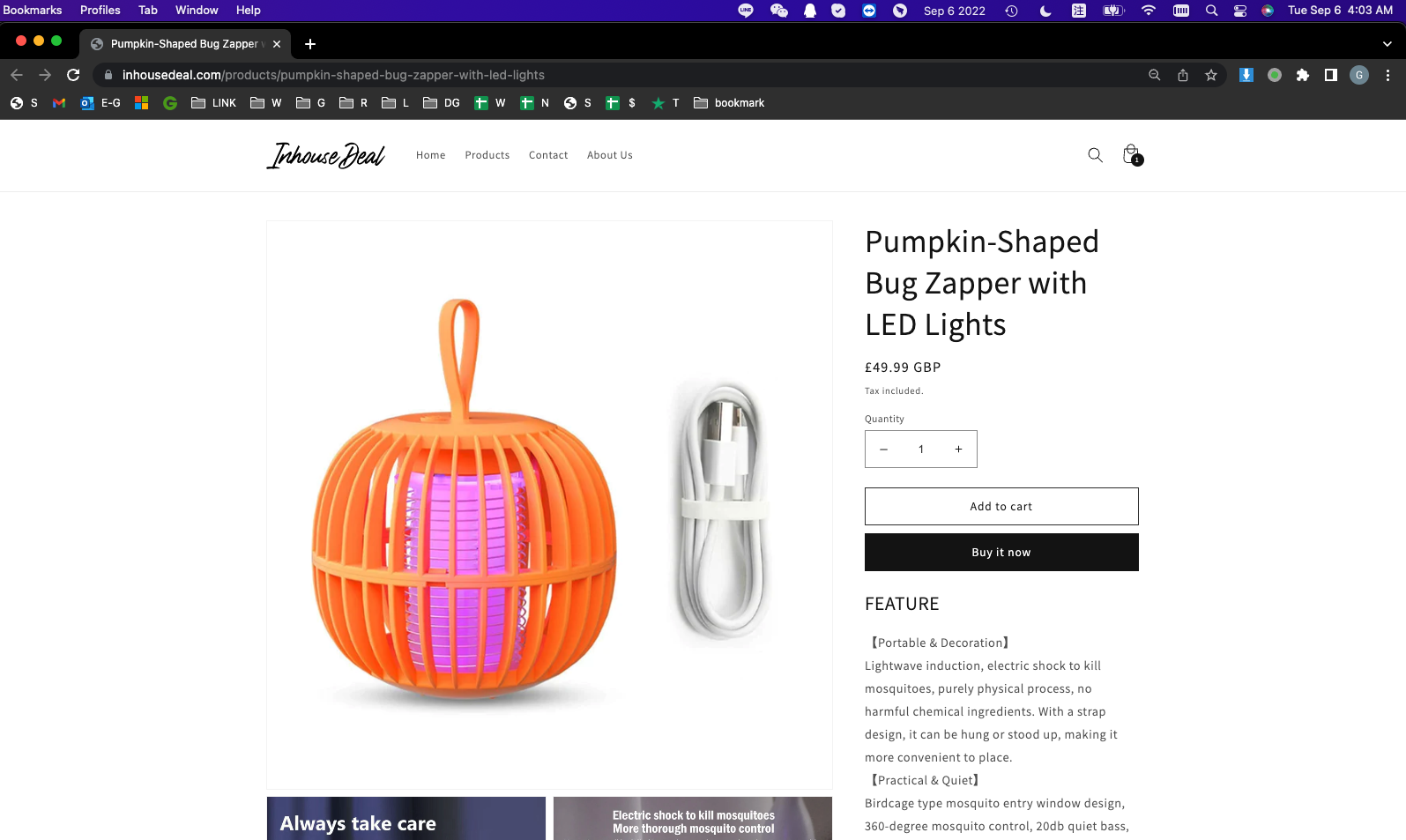Bookmark this page with the star icon
Viewport: 1406px width, 840px height.
click(x=1211, y=75)
